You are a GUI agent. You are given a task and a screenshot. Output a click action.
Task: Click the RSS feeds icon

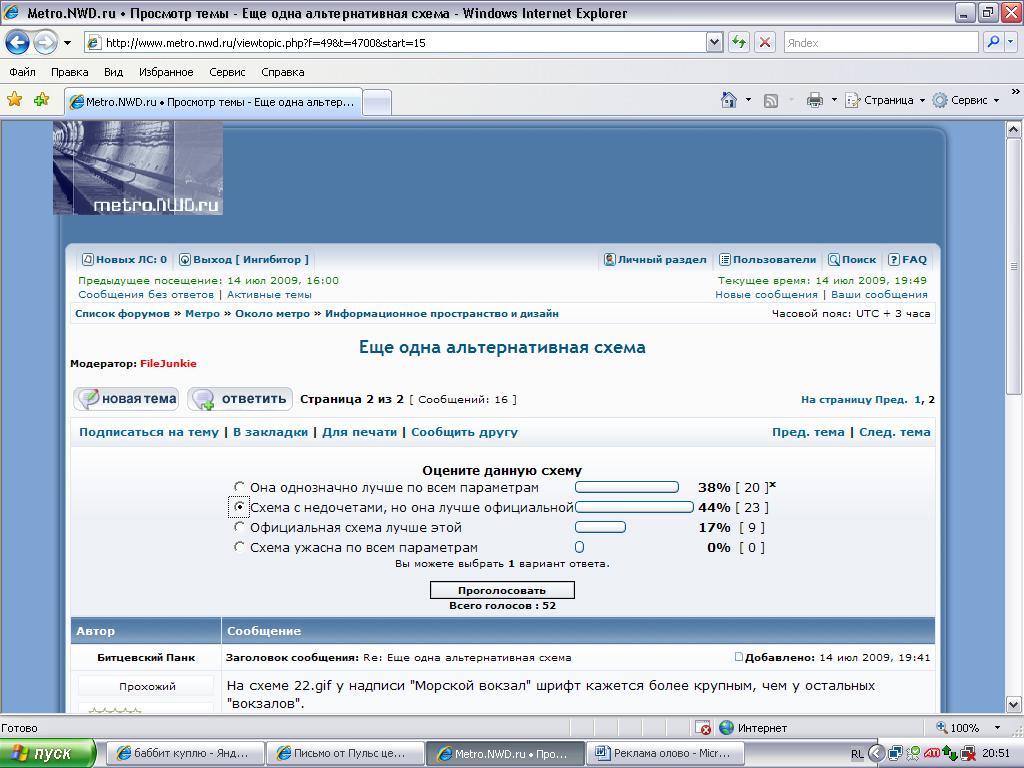point(771,100)
